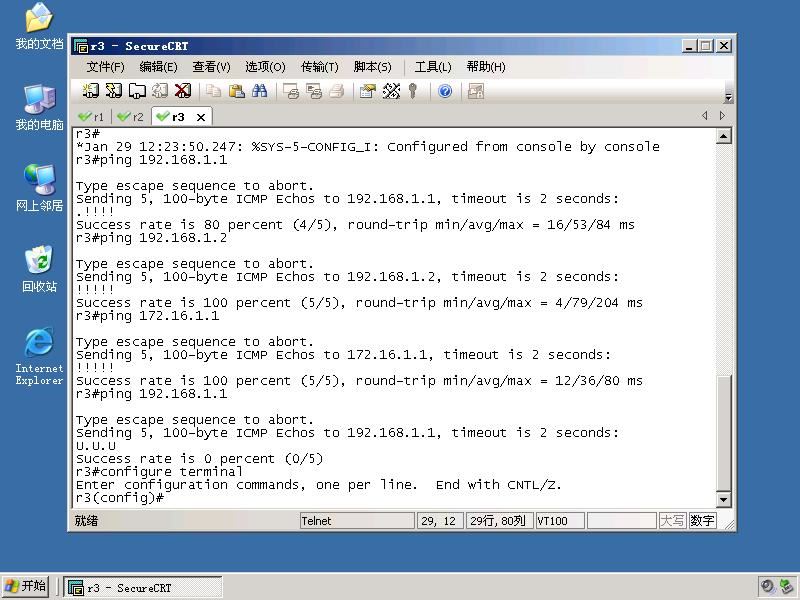Click the %SYS-5-CONFIG_I log line

(x=367, y=147)
